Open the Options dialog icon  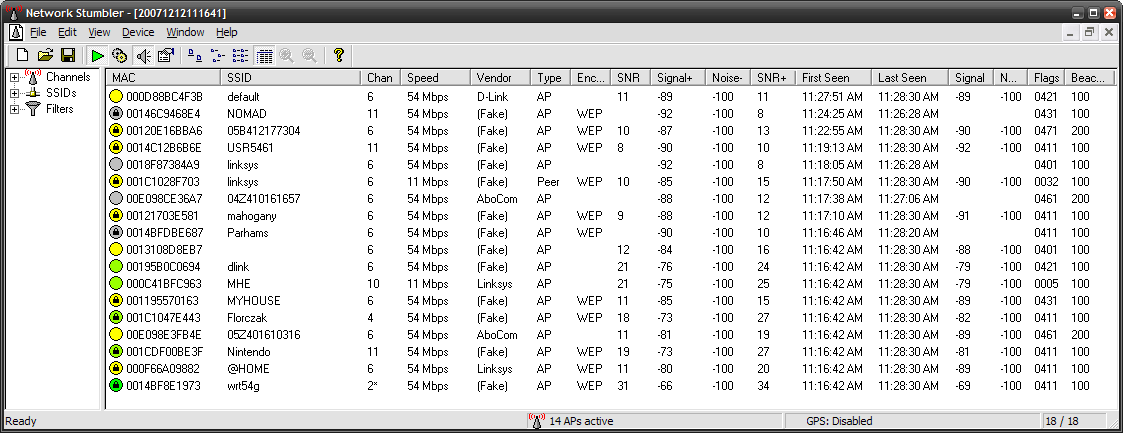(x=166, y=55)
